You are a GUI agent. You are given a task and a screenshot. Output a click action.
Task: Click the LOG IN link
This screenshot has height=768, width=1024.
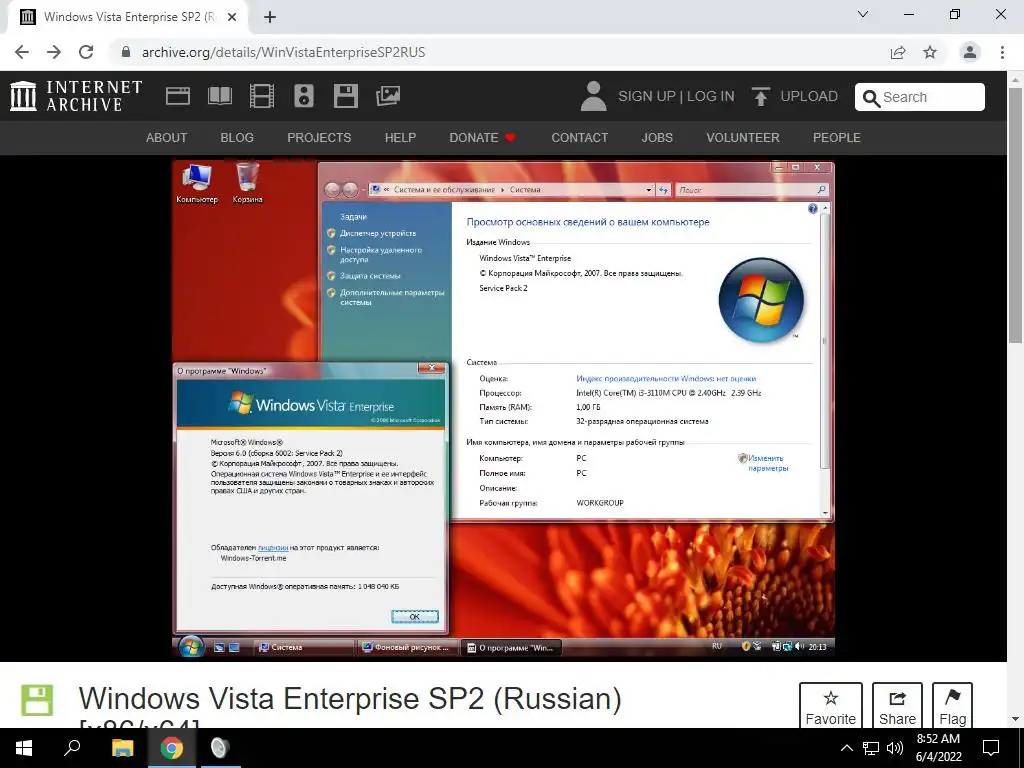click(x=711, y=96)
